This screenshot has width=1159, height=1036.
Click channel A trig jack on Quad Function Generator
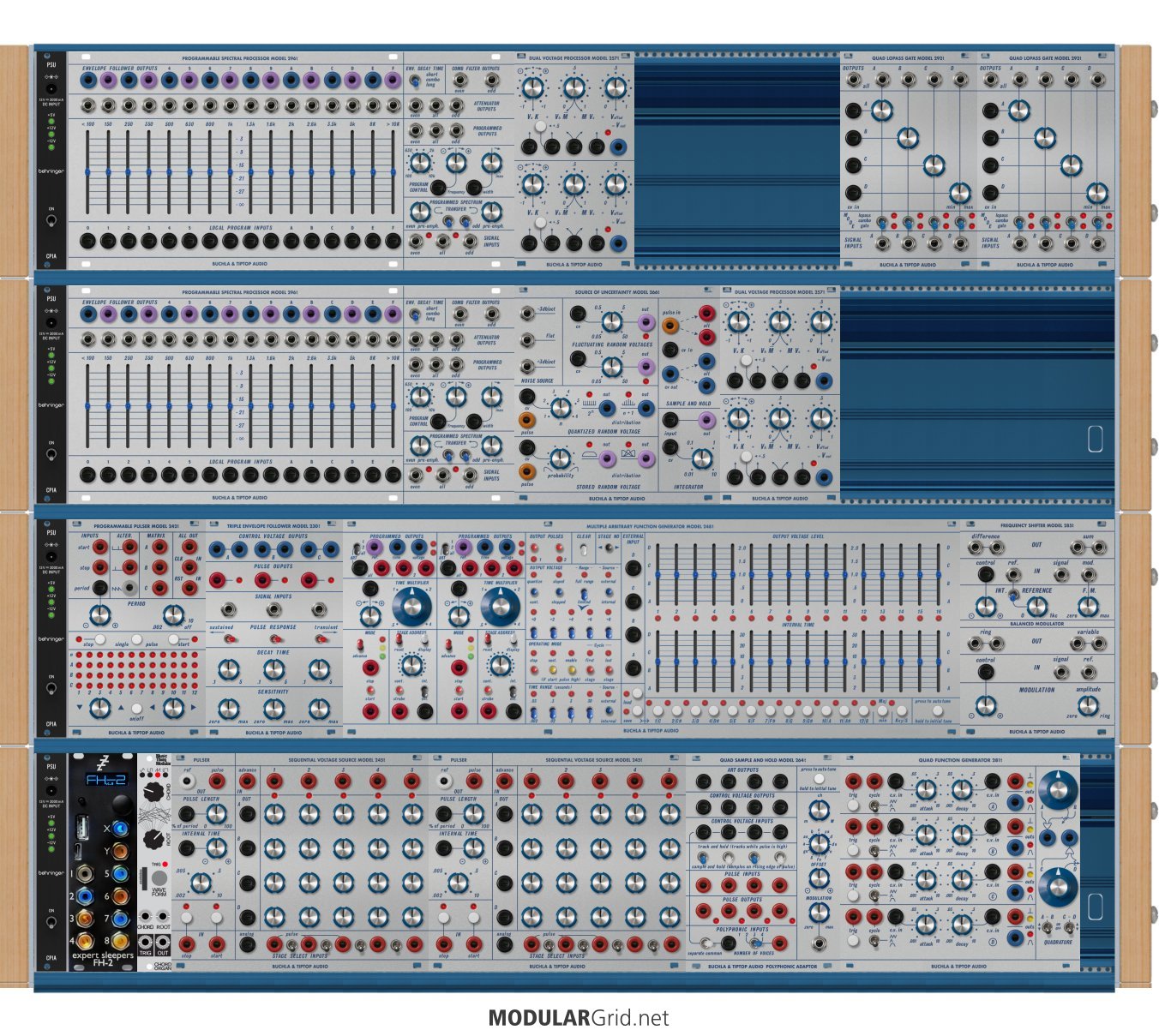click(854, 781)
